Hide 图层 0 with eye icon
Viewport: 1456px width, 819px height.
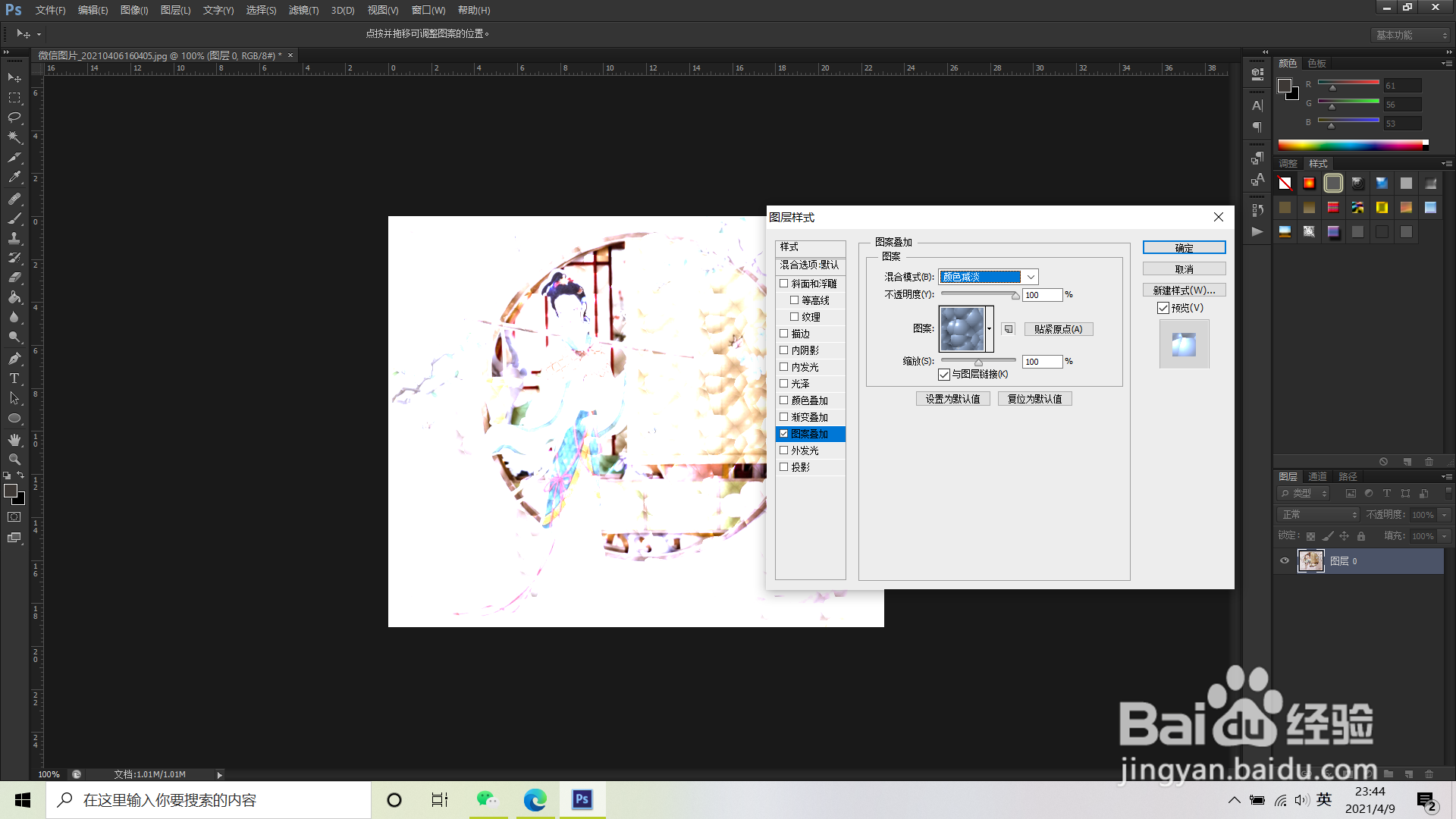tap(1285, 561)
